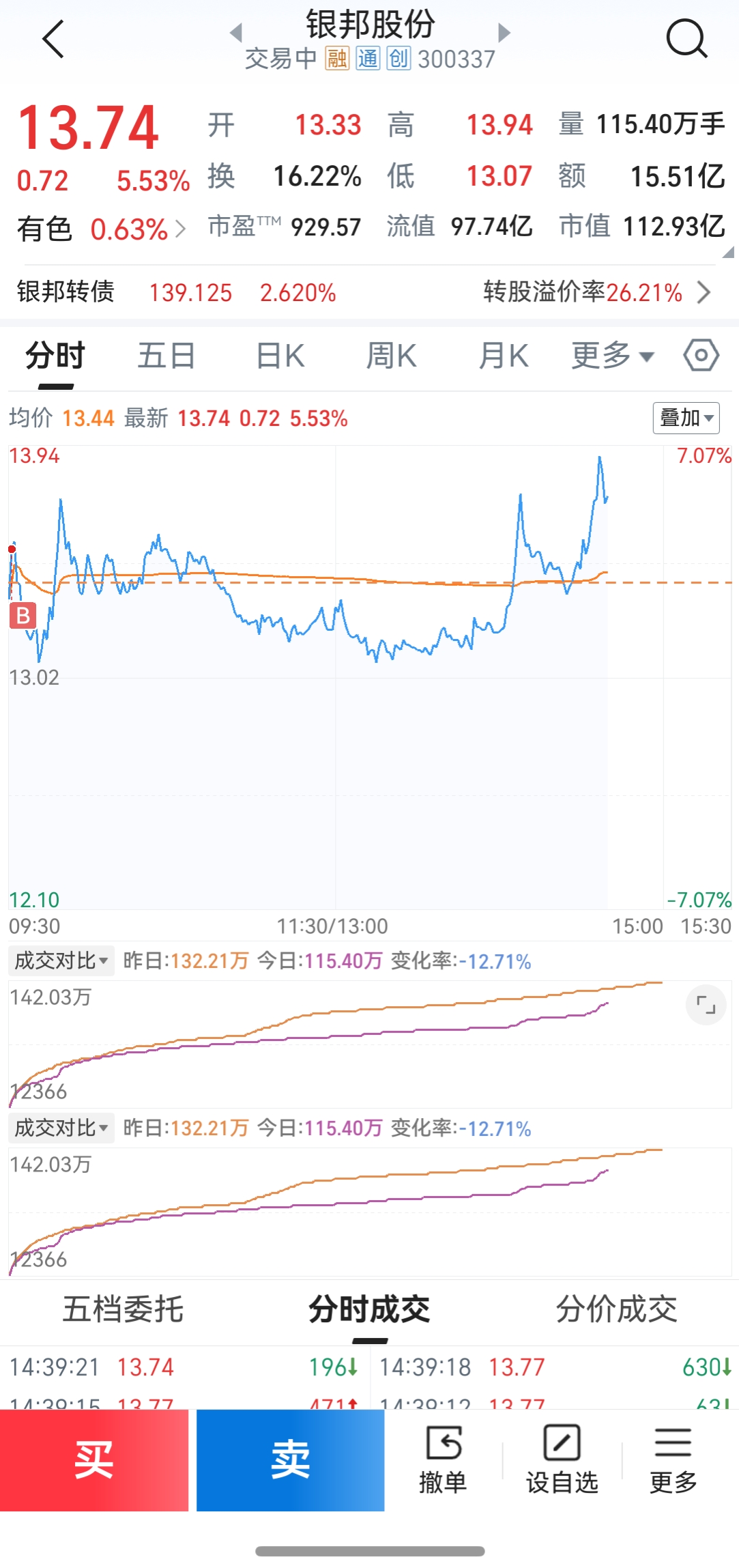Viewport: 739px width, 1568px height.
Task: Switch to the 日K tab
Action: pos(280,356)
